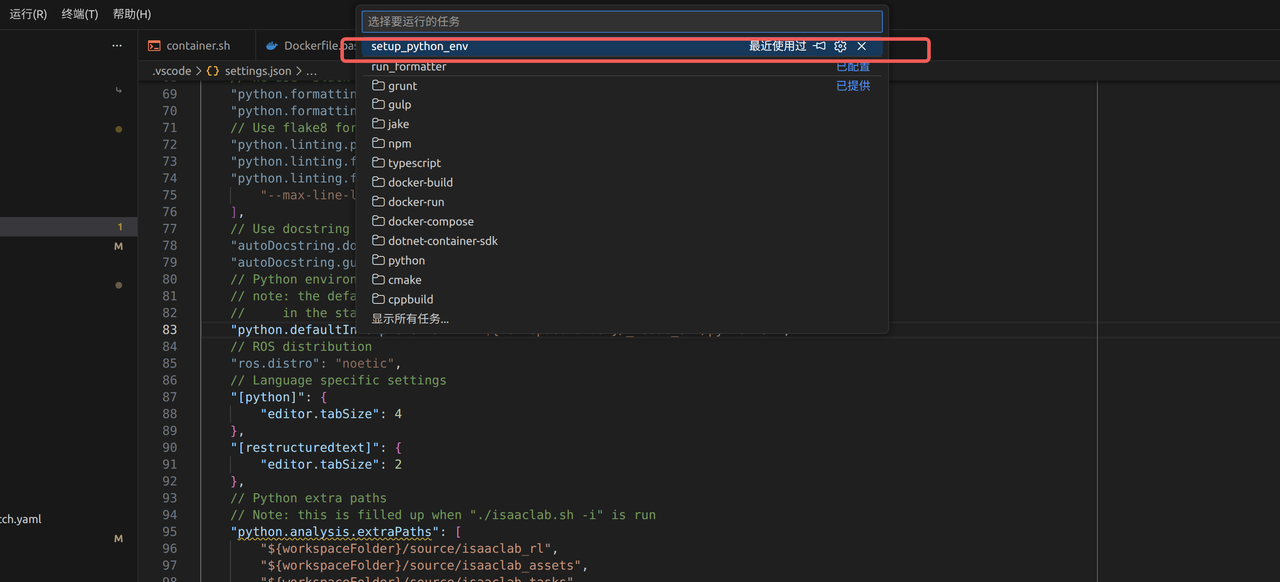Open typescript task folder
The width and height of the screenshot is (1280, 582).
(x=622, y=163)
